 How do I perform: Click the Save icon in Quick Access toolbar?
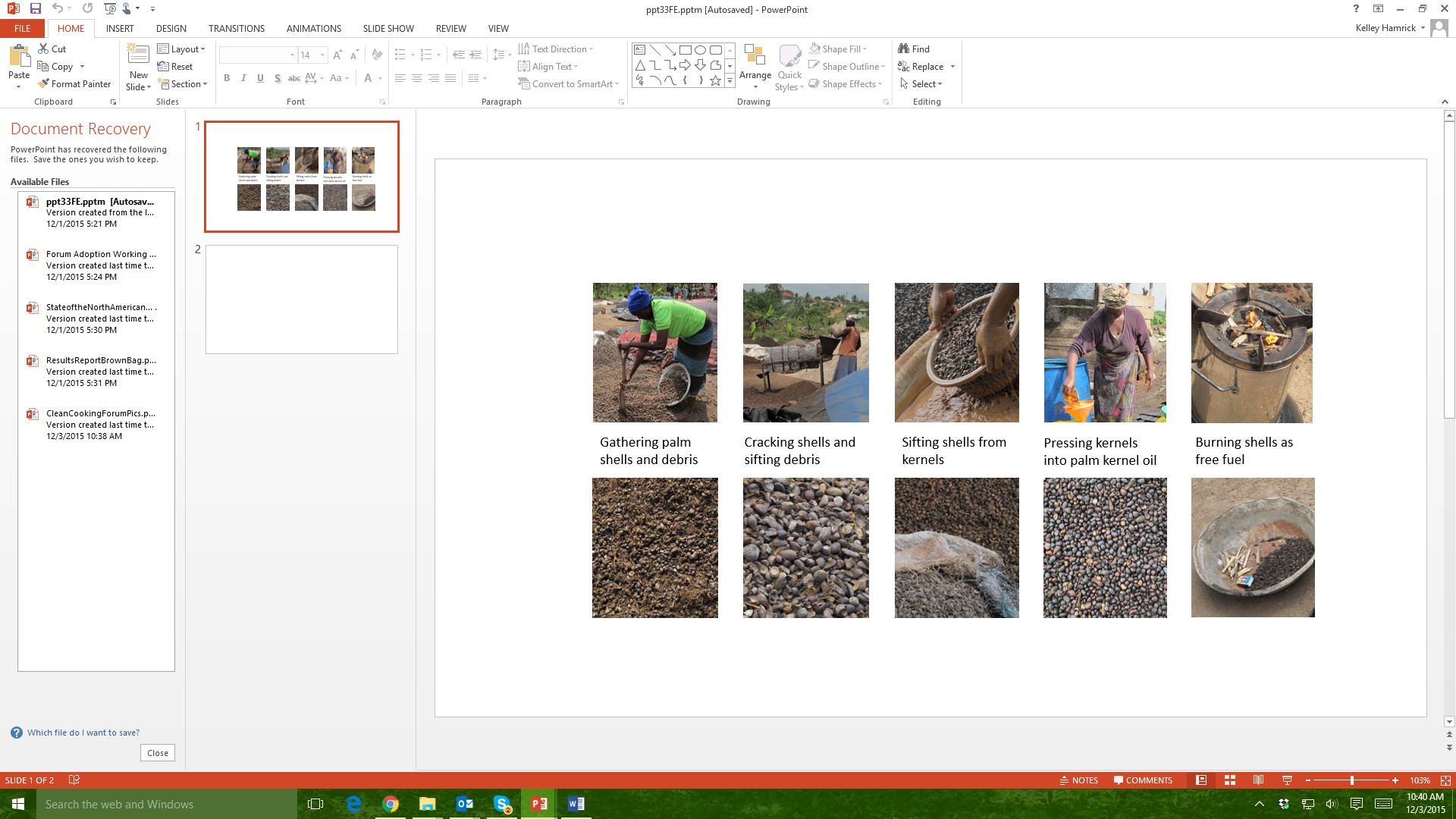[36, 8]
